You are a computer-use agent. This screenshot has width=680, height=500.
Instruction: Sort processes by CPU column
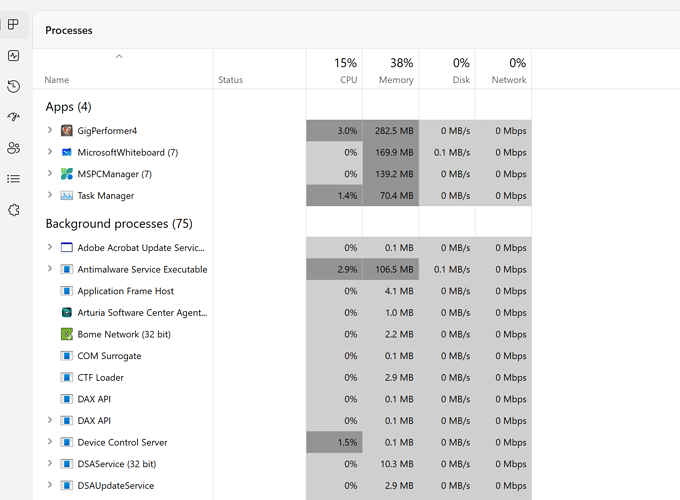click(334, 69)
